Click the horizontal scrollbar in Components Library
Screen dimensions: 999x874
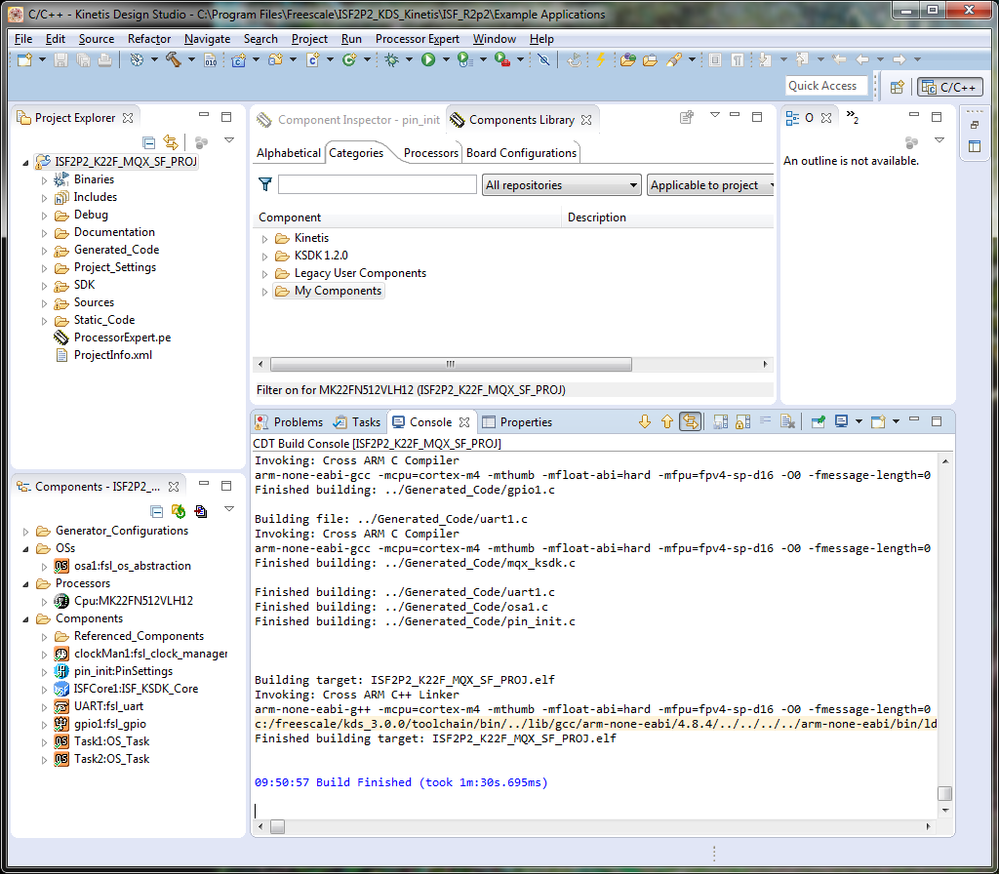point(450,364)
